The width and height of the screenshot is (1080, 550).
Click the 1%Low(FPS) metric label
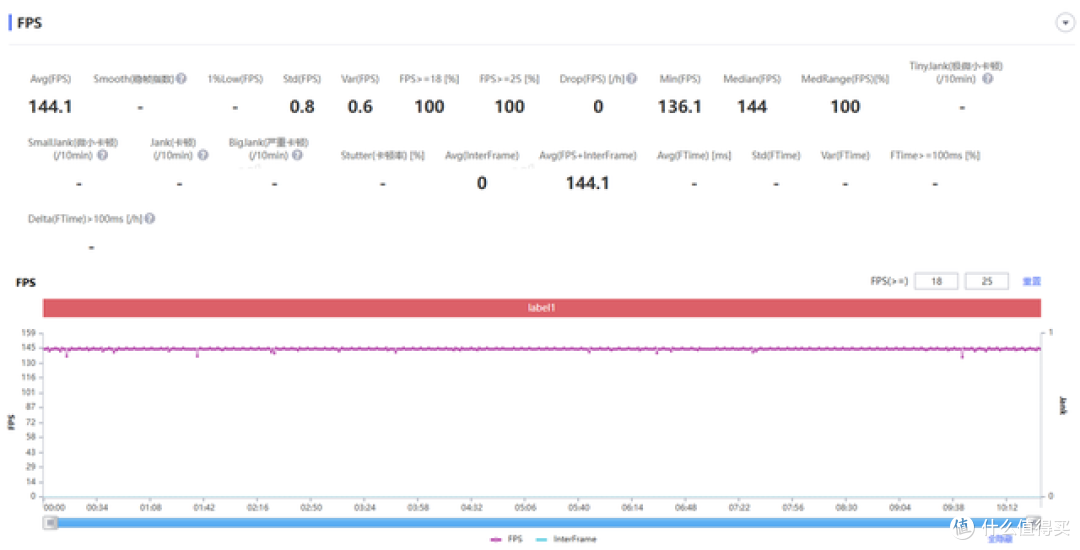[x=235, y=79]
